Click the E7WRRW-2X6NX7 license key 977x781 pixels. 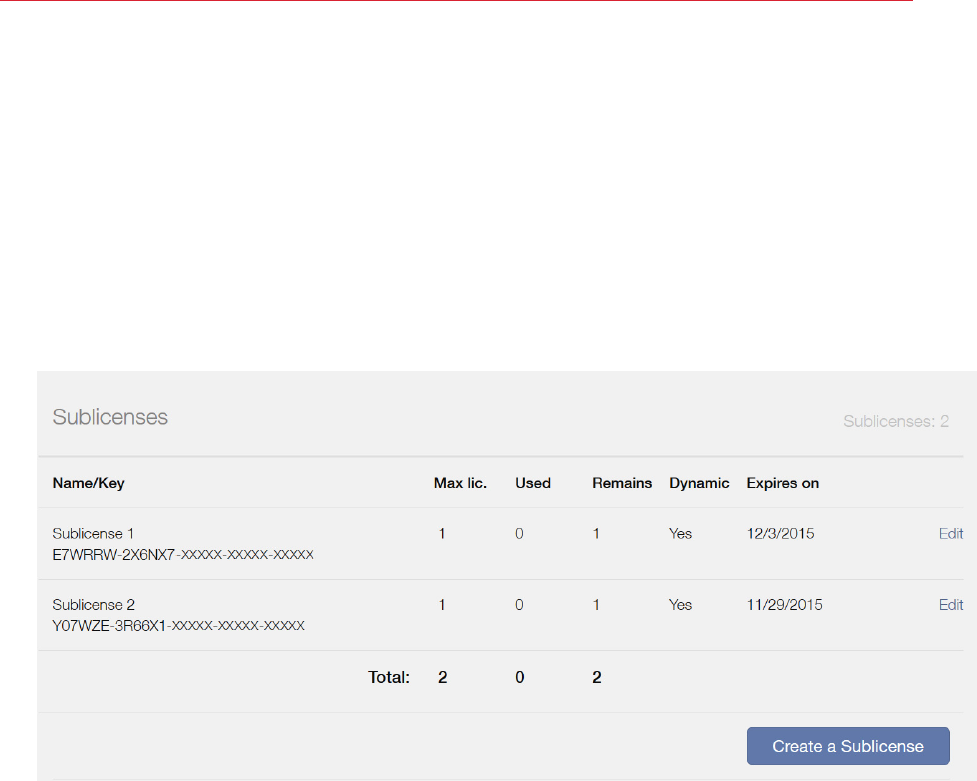pos(183,554)
